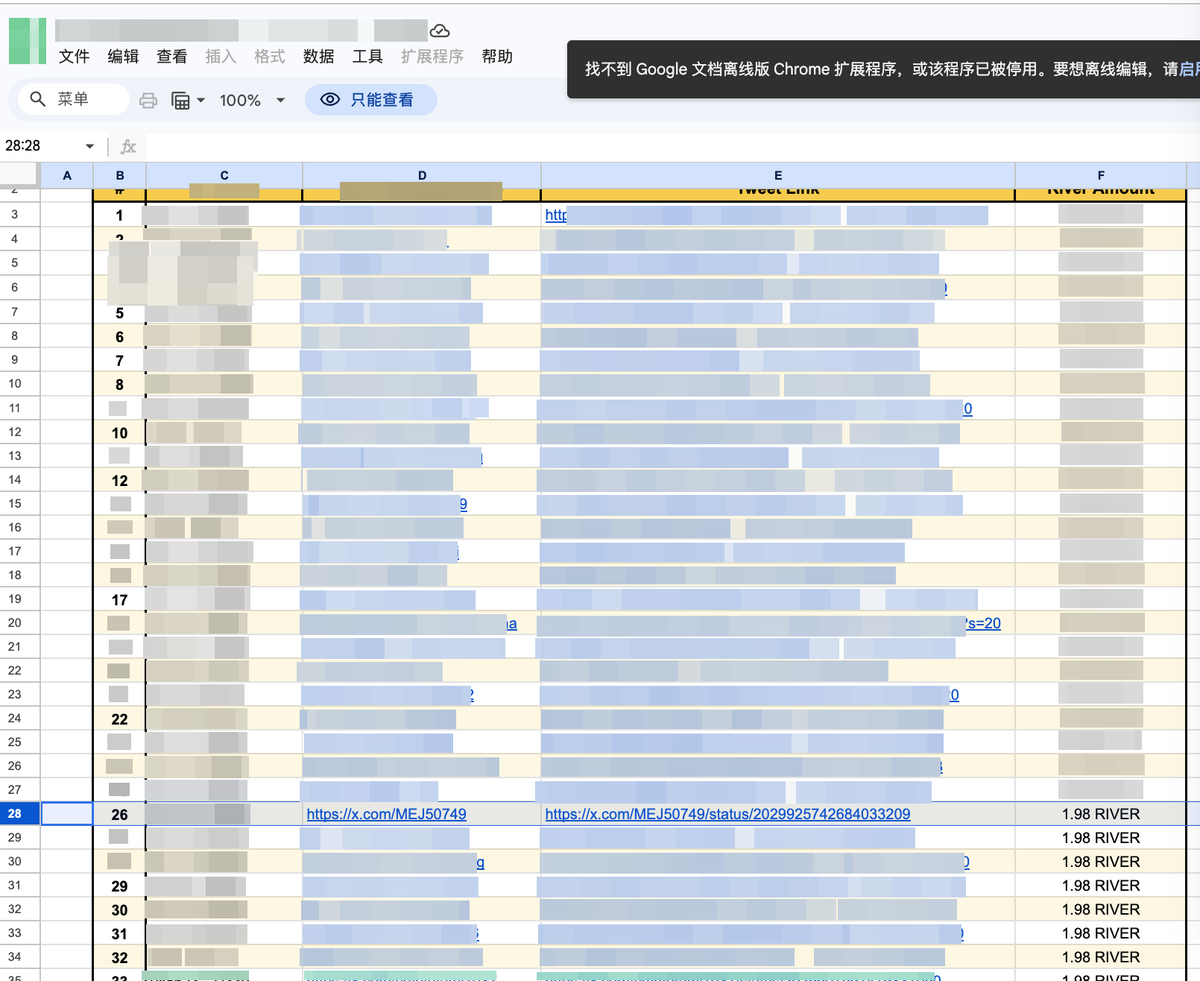Open the name box dropdown arrow
Viewport: 1200px width, 981px height.
tap(90, 146)
